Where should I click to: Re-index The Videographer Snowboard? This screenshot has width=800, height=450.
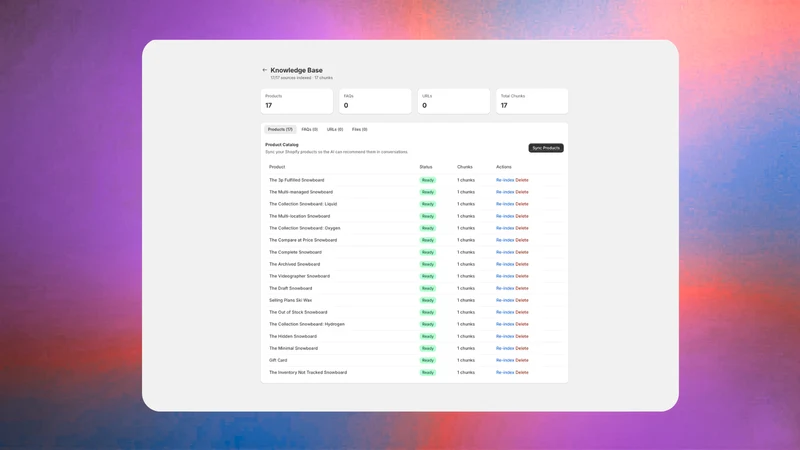click(x=505, y=276)
